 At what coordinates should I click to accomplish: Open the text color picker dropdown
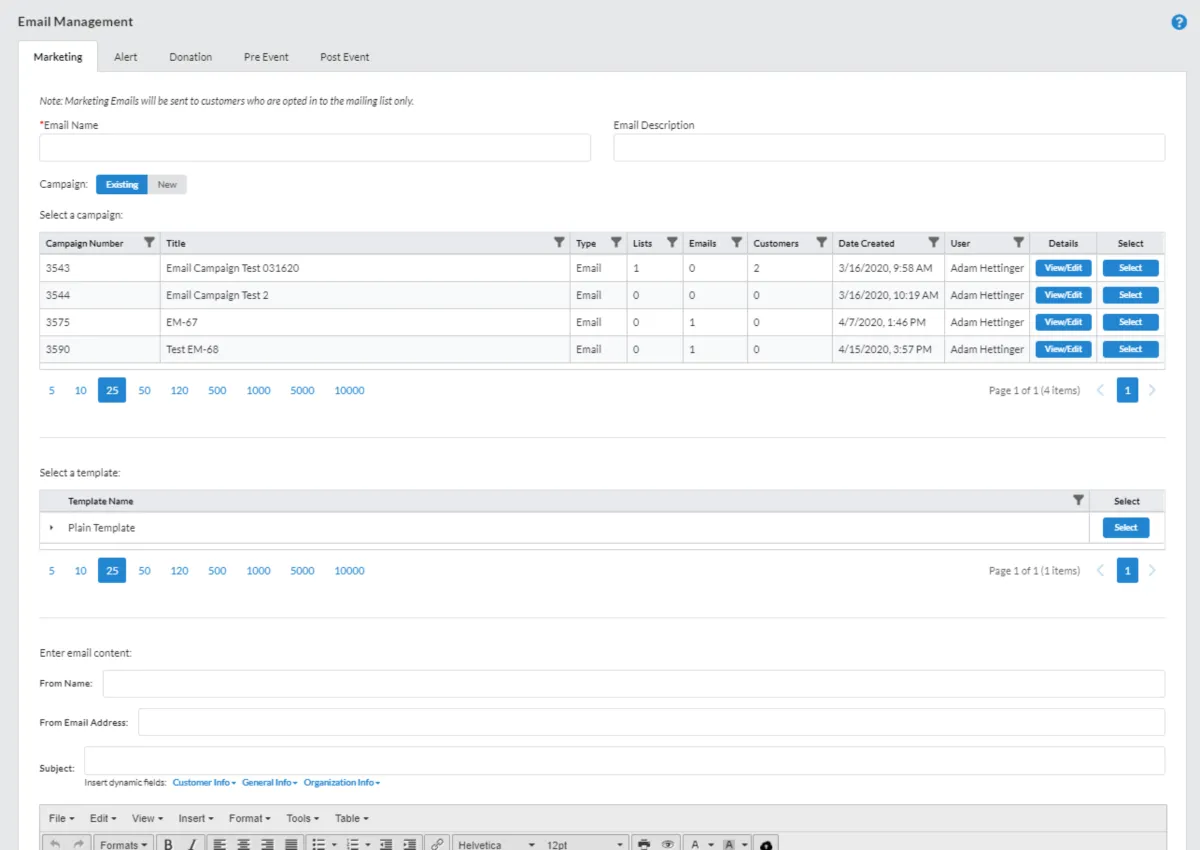710,844
